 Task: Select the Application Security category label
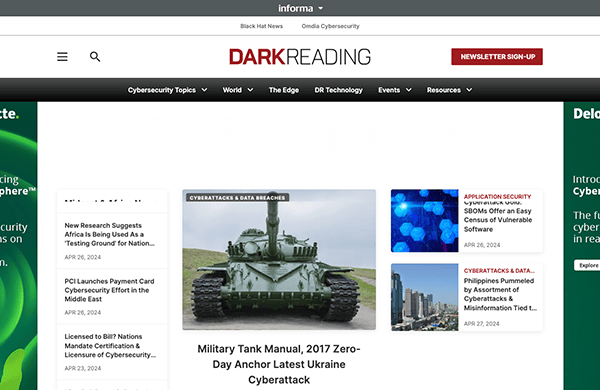[497, 196]
